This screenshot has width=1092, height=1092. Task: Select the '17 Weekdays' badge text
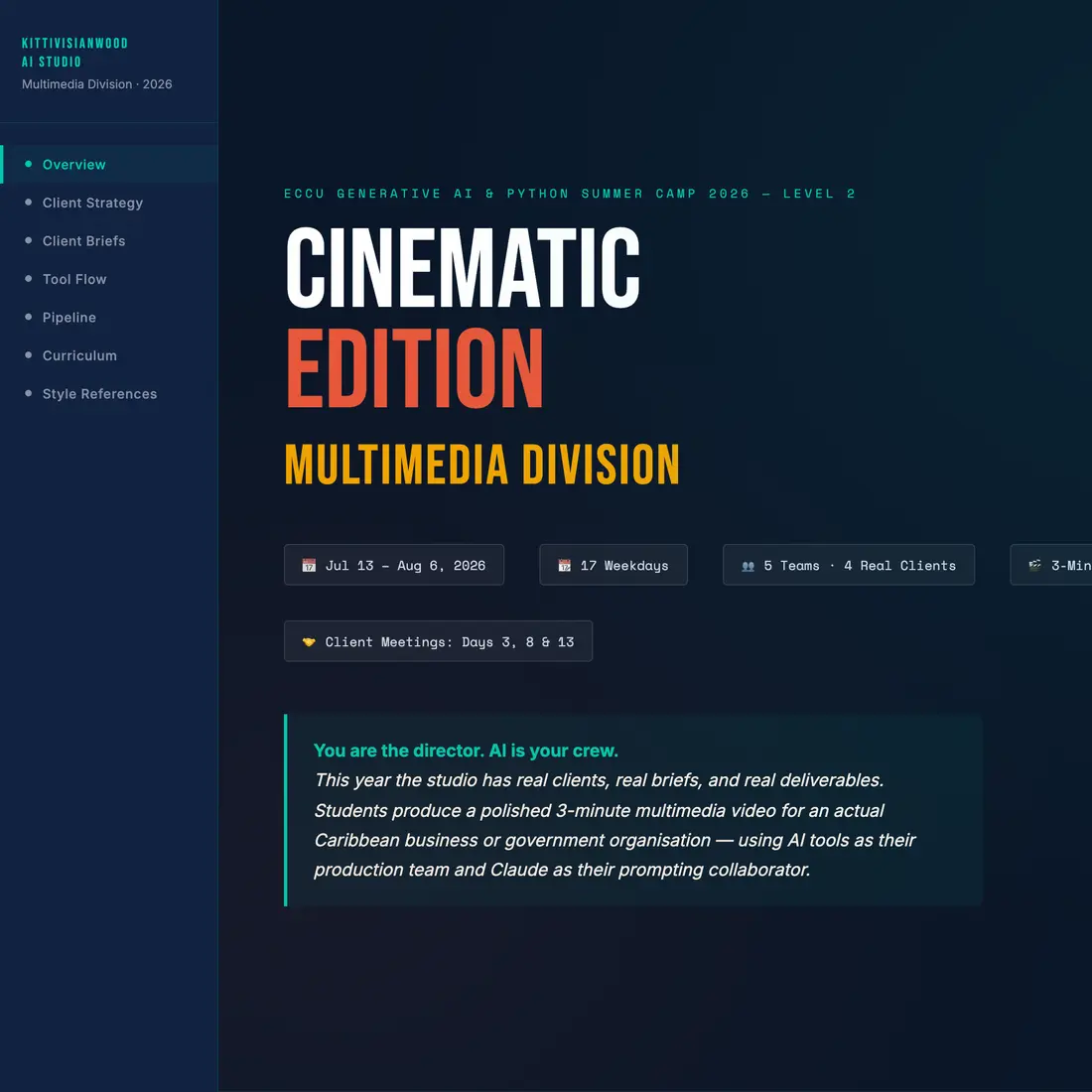click(x=624, y=566)
